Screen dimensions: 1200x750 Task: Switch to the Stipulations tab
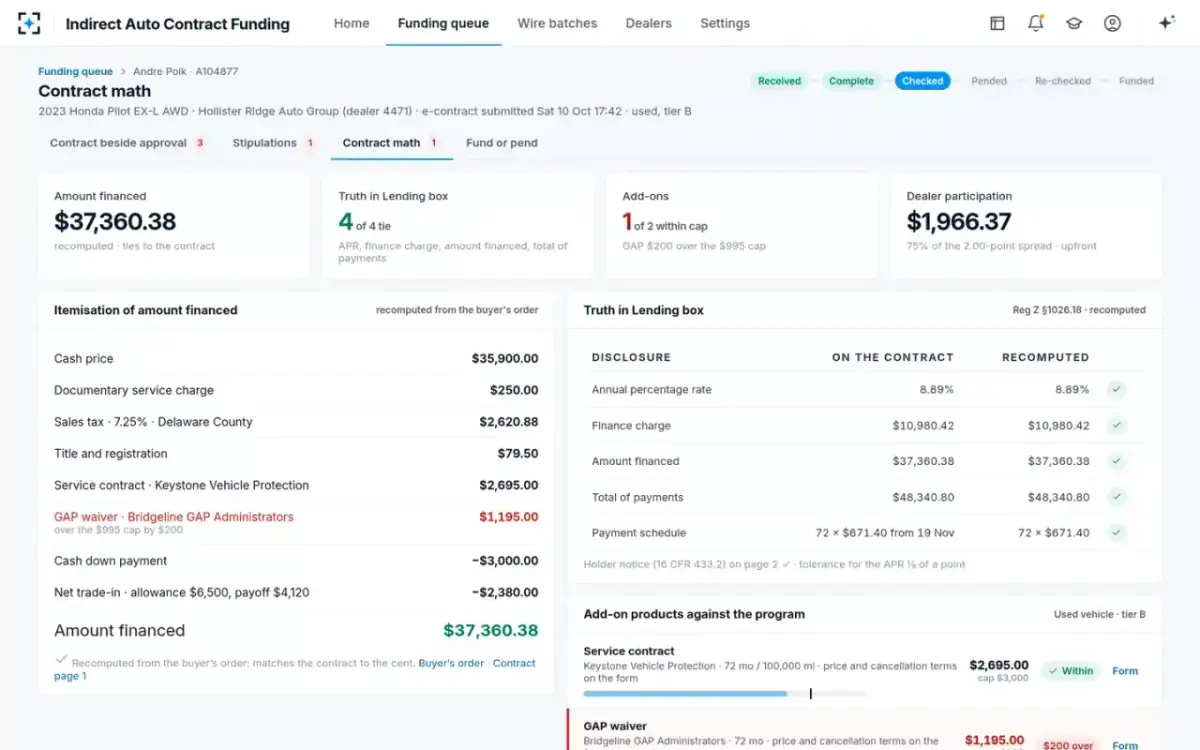click(273, 143)
